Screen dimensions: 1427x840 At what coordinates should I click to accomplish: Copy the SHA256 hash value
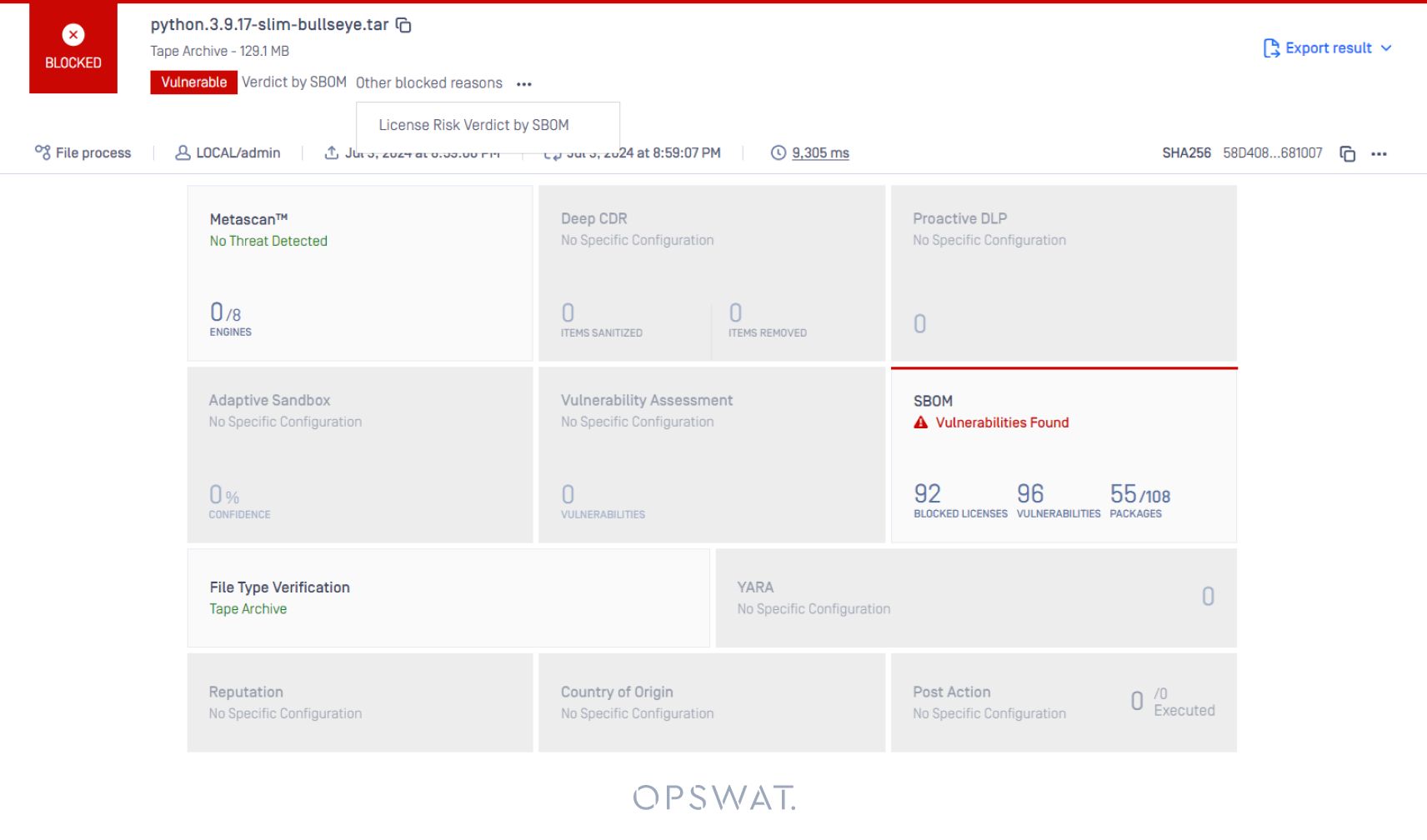(1347, 153)
